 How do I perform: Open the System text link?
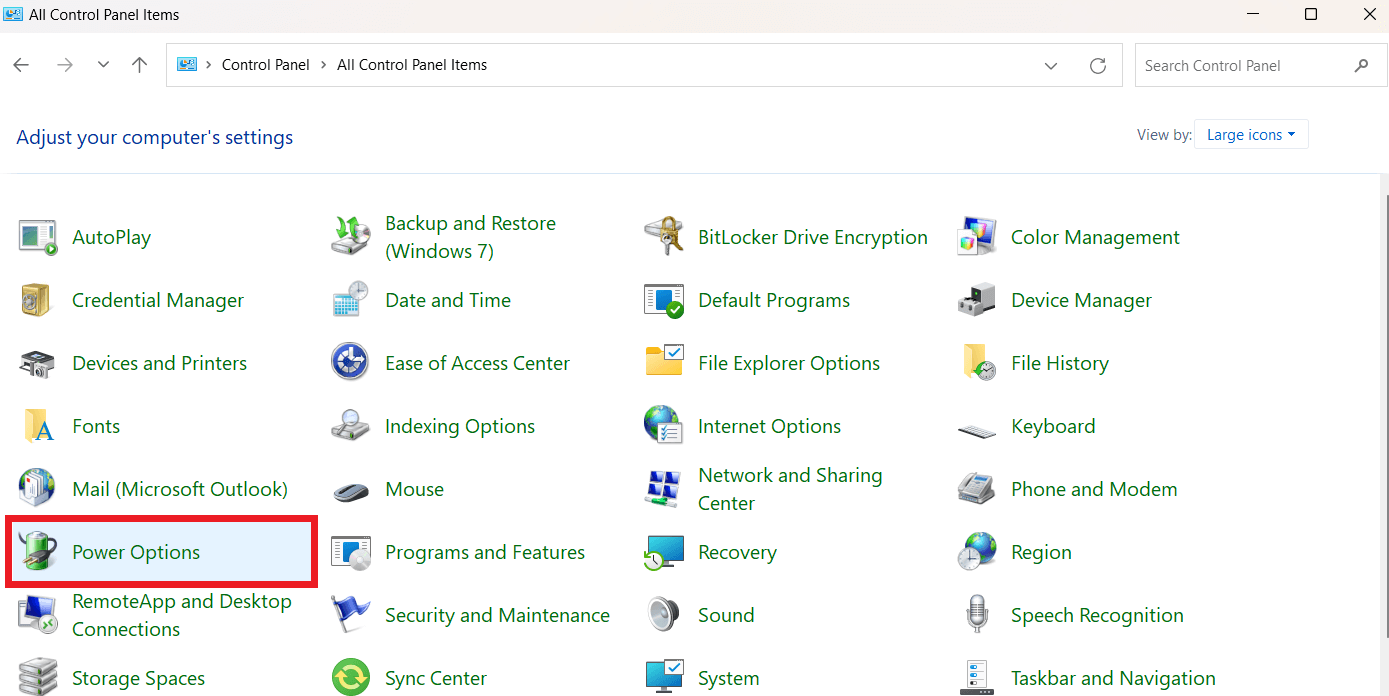(728, 678)
